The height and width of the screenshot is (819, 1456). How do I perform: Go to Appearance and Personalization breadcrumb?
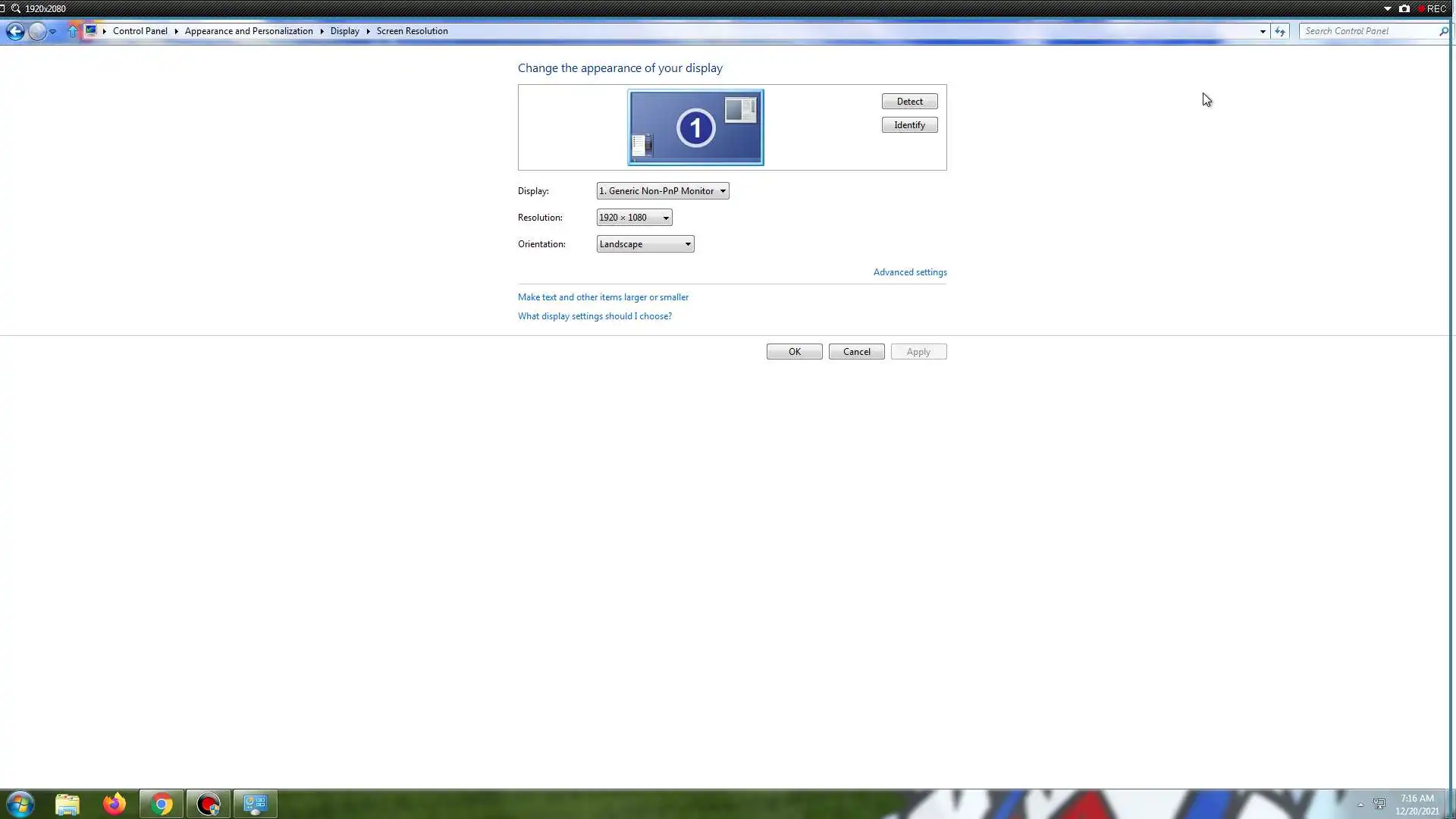249,31
